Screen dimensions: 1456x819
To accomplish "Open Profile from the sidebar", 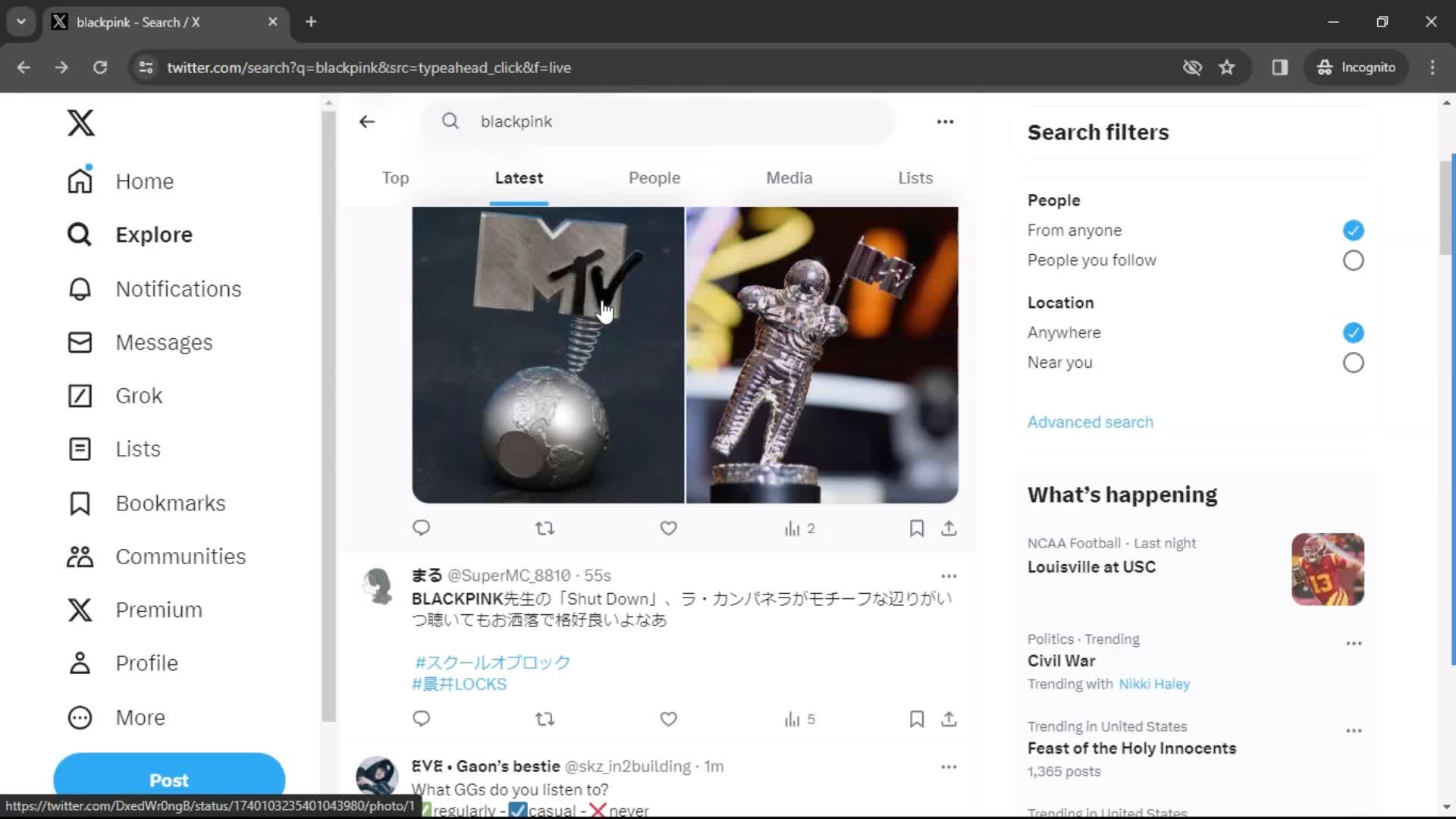I will point(123,664).
